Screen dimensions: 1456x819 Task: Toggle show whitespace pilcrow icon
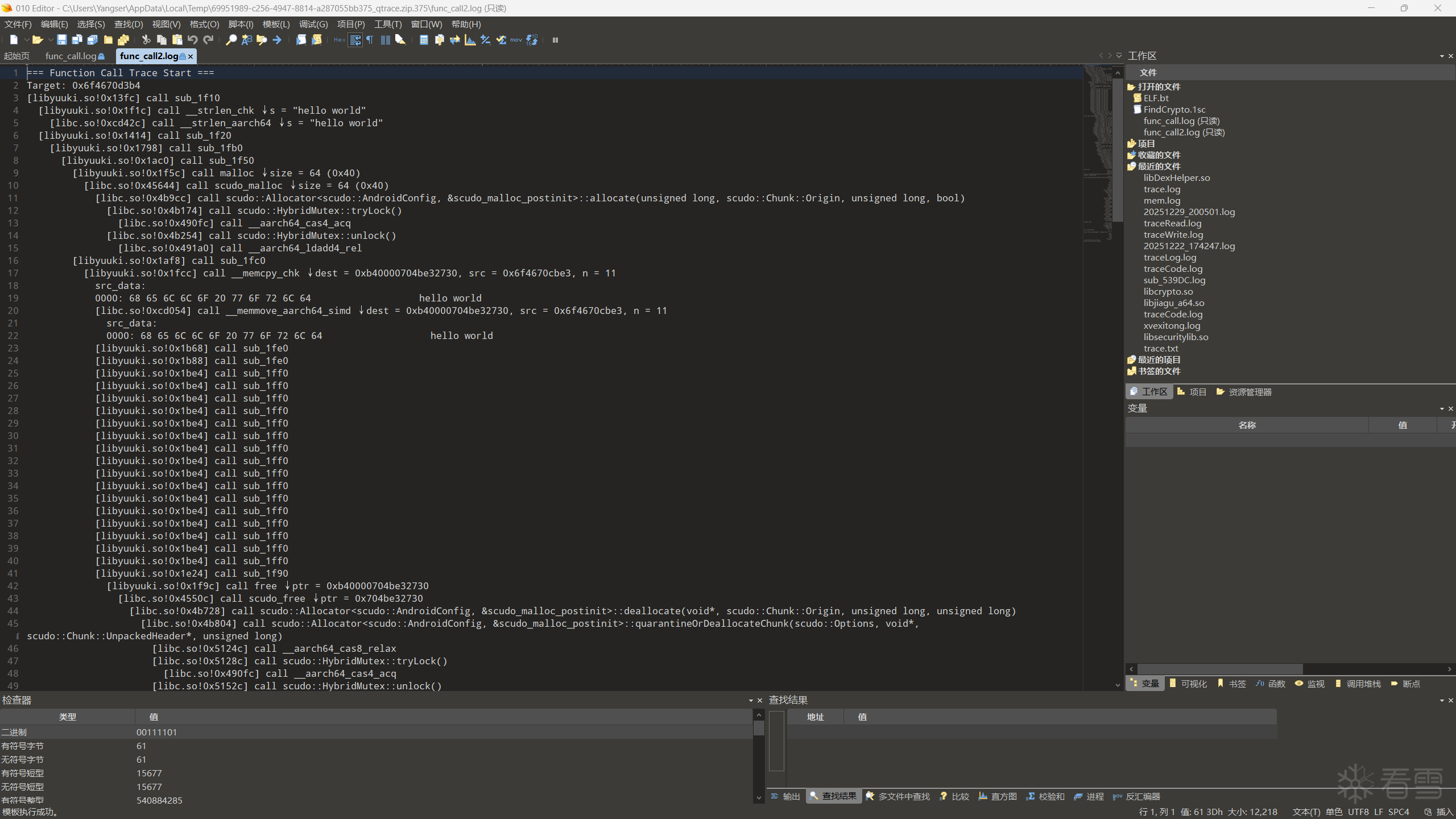pos(370,40)
